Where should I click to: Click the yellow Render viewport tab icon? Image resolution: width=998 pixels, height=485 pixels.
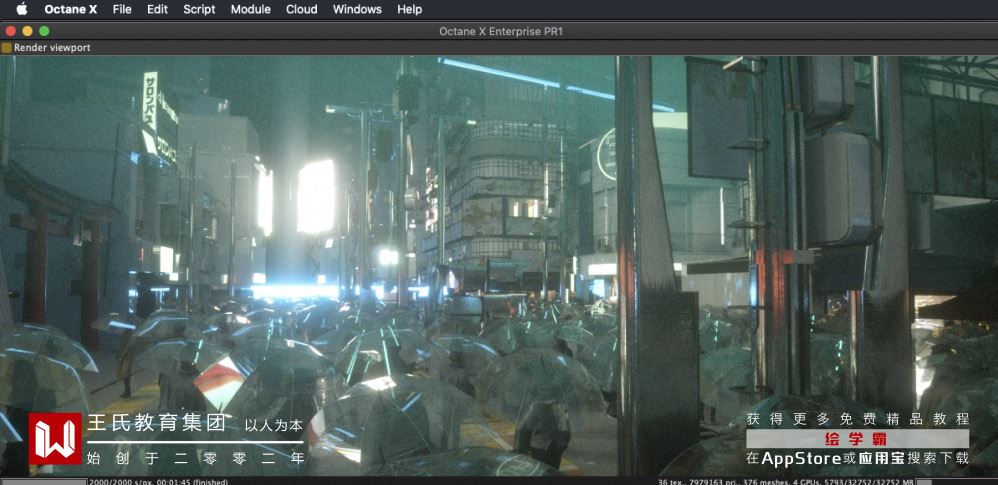[6, 48]
